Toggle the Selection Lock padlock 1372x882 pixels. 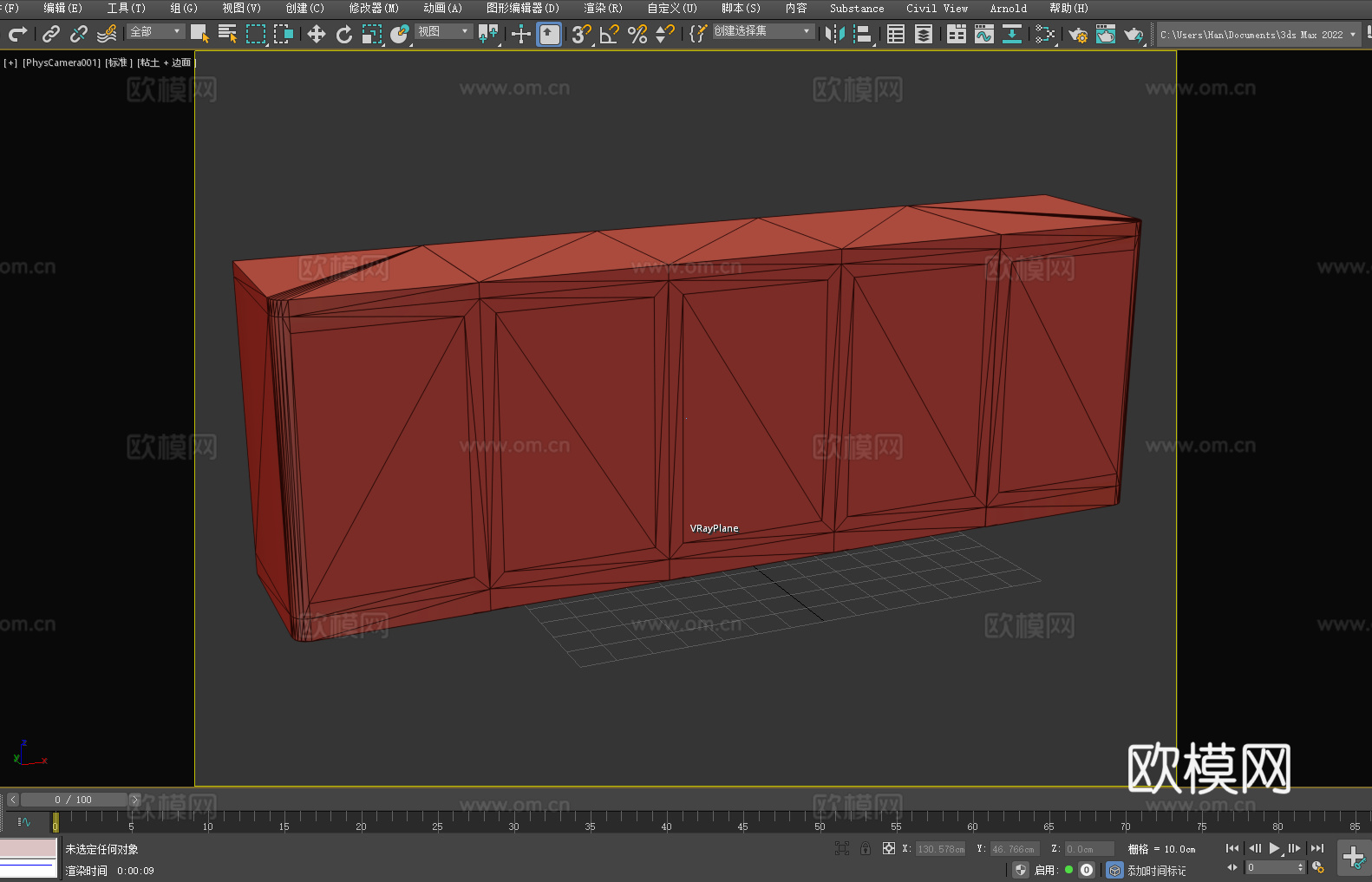tap(866, 848)
